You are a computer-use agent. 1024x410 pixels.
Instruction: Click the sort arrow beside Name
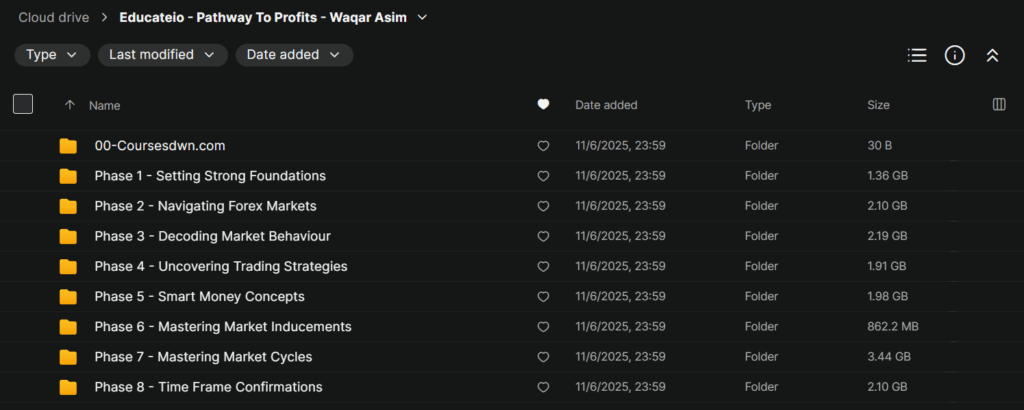(x=69, y=104)
